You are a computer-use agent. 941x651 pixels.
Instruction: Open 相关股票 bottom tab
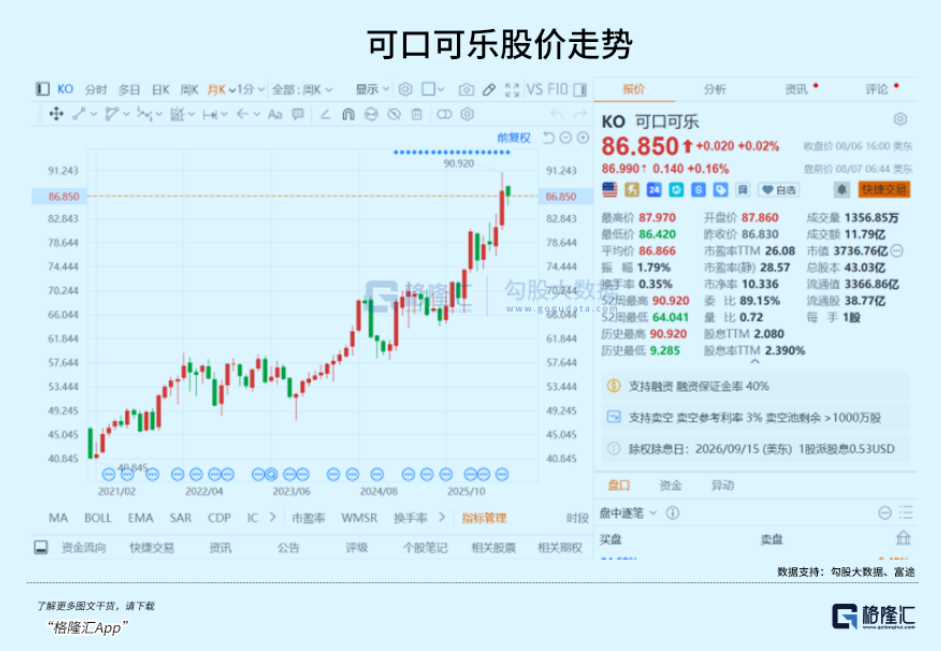pos(493,547)
